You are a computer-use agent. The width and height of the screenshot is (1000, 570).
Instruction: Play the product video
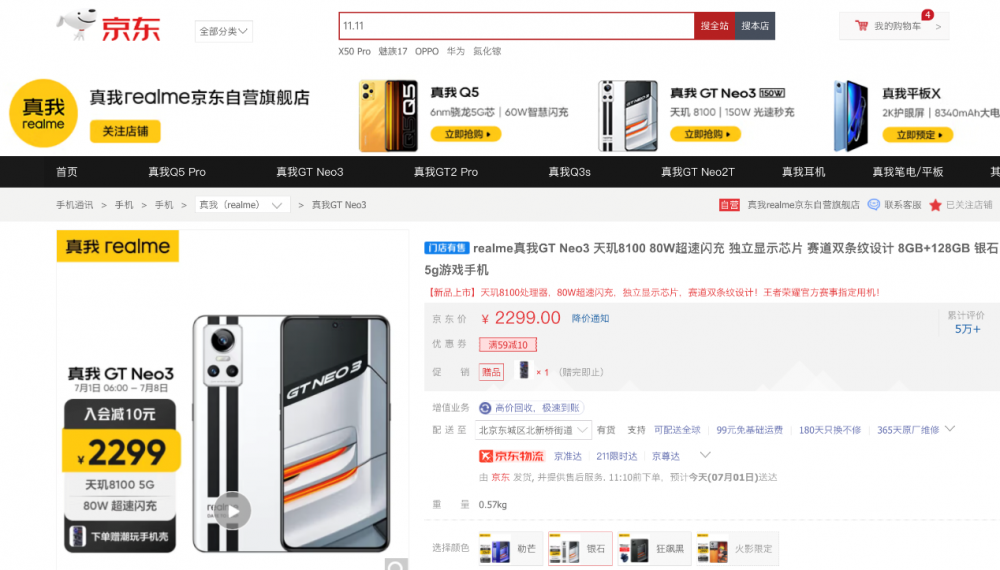pyautogui.click(x=232, y=511)
